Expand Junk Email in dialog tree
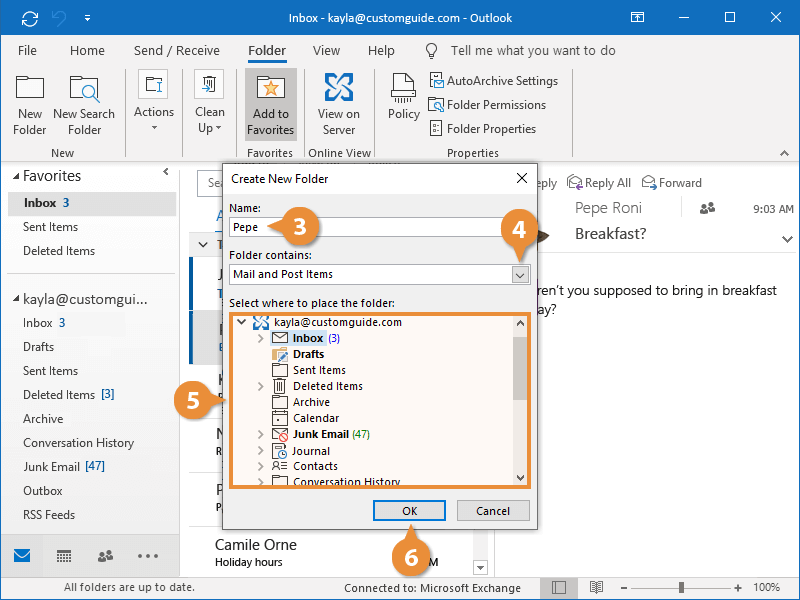This screenshot has width=800, height=600. [261, 434]
